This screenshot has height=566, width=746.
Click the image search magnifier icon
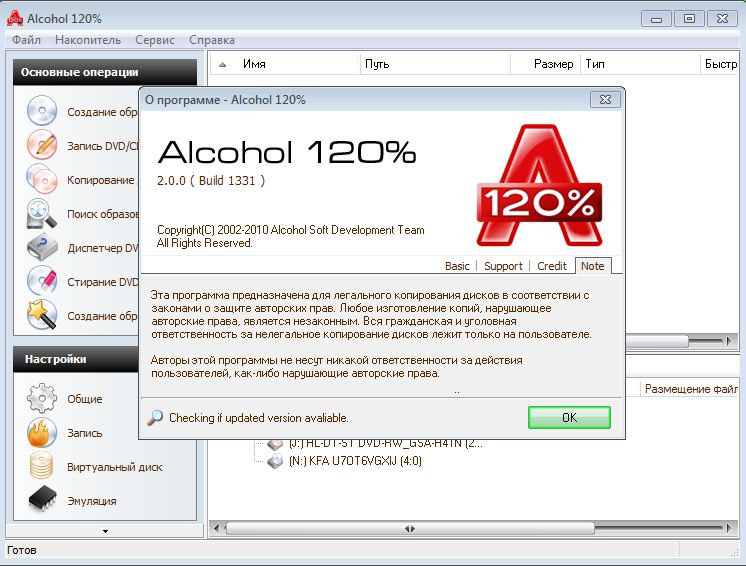pyautogui.click(x=41, y=213)
